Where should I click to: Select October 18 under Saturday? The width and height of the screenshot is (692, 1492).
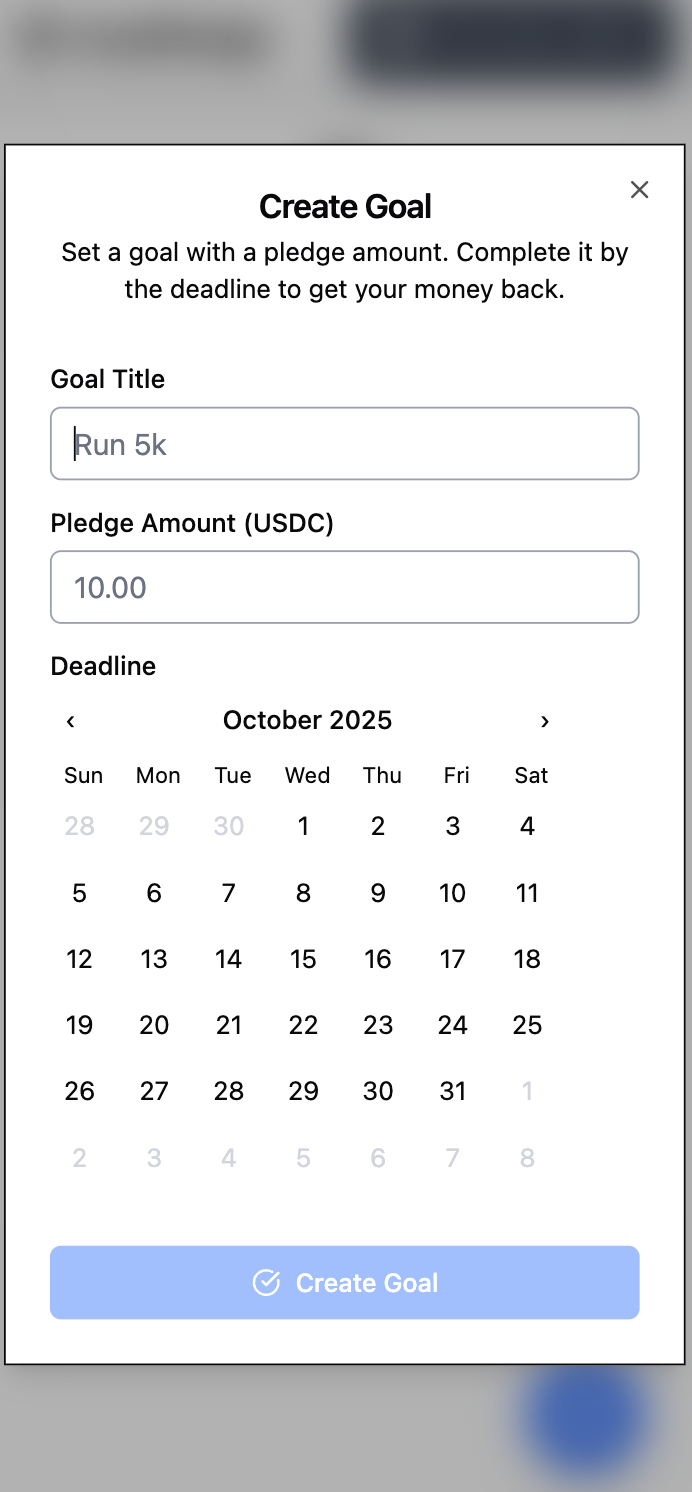(x=527, y=959)
